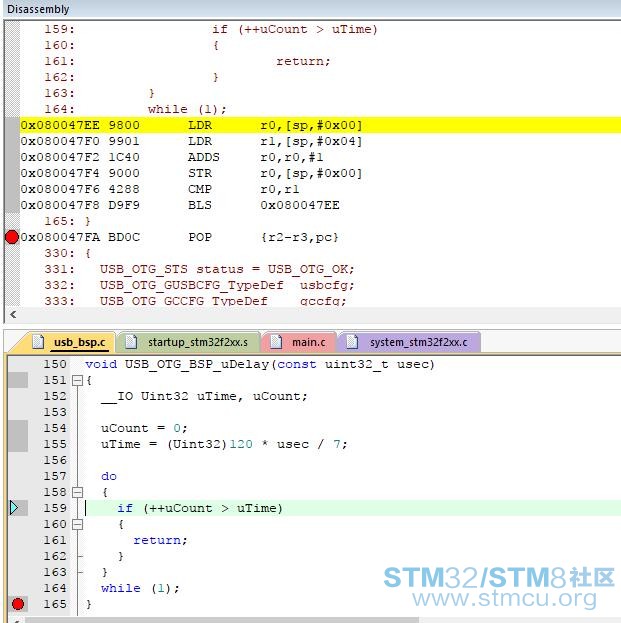
Task: Select the CMP r0,r1 instruction row
Action: [160, 189]
